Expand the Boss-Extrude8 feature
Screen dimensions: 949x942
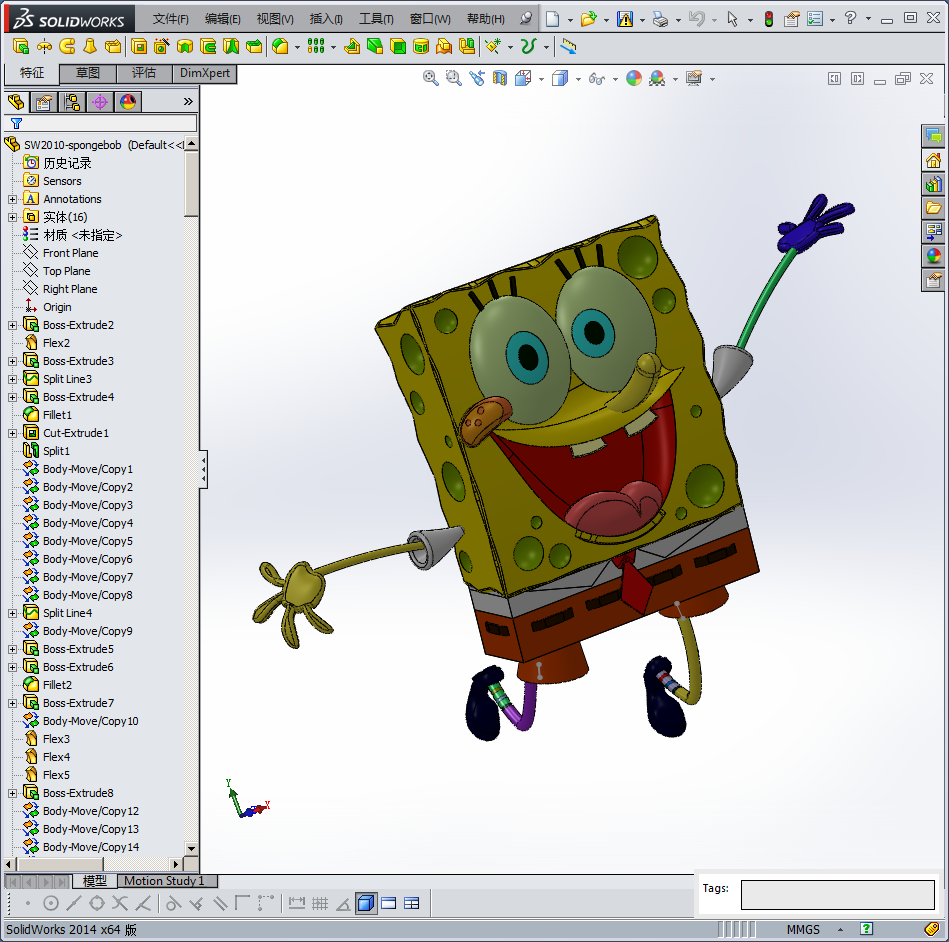(x=12, y=793)
